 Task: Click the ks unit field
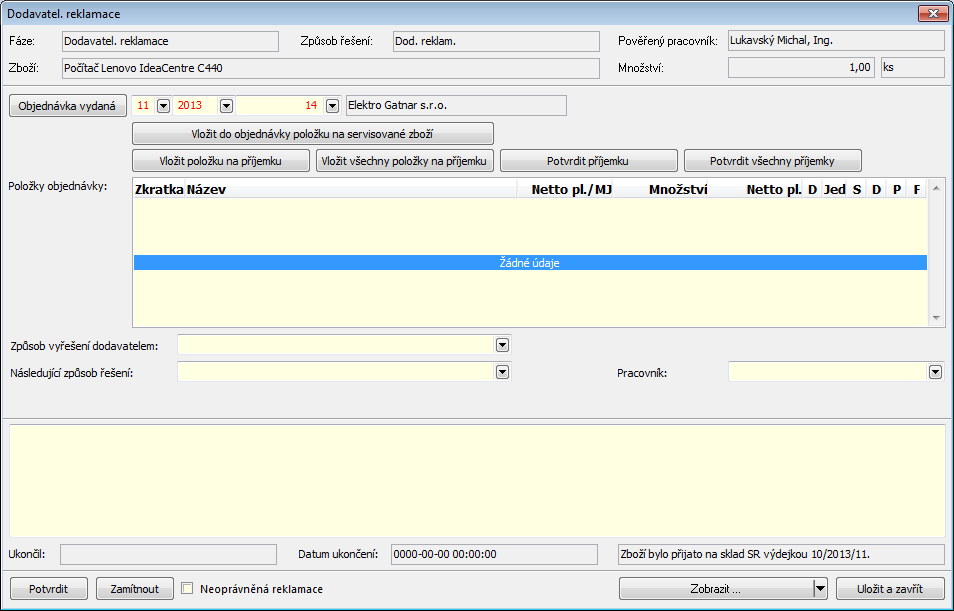(913, 68)
